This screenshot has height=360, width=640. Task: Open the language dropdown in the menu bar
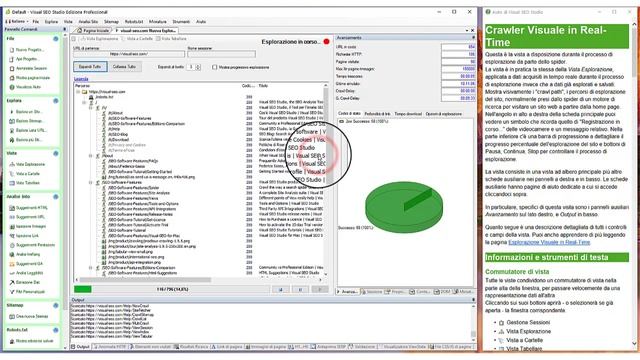click(x=17, y=22)
